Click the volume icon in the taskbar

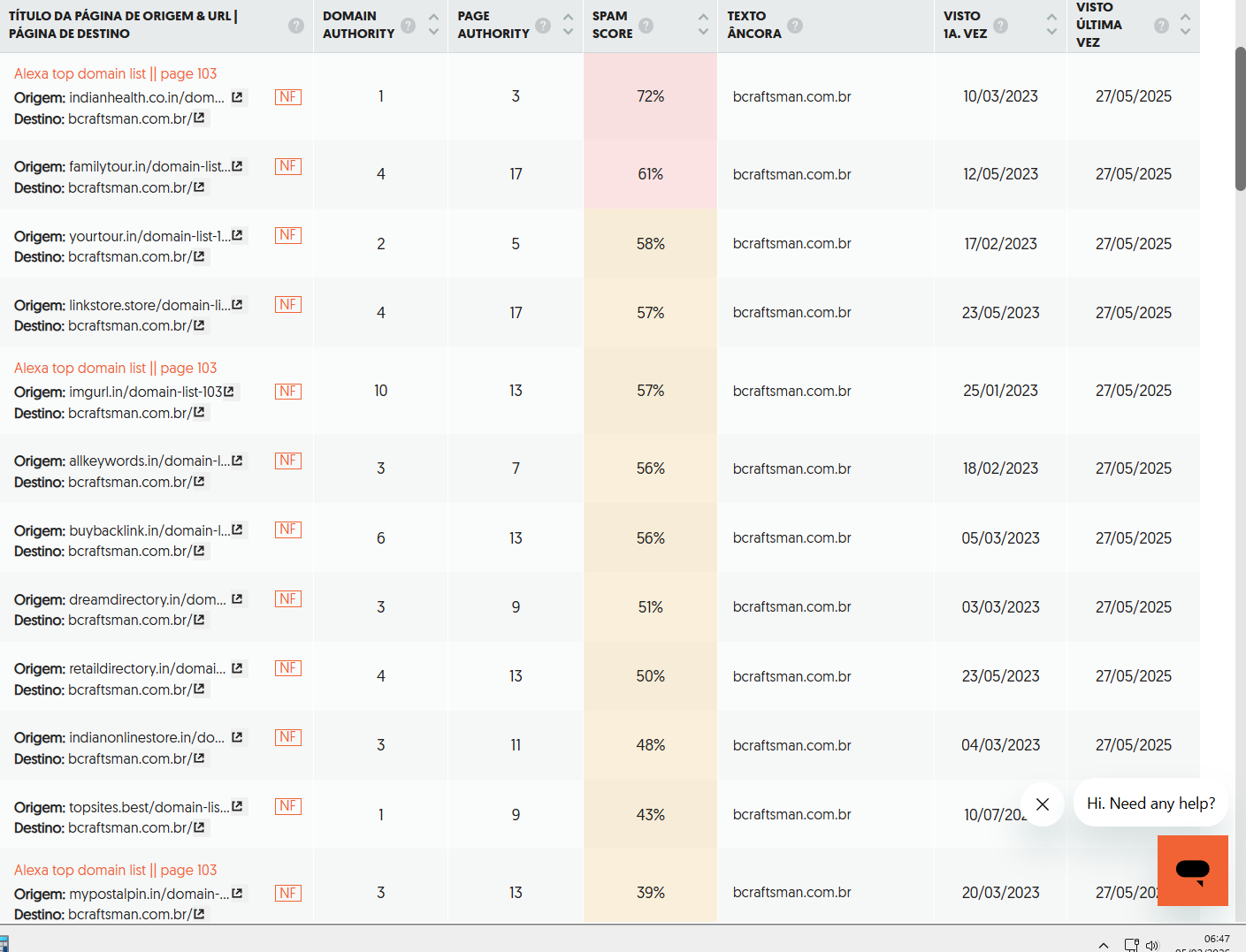(1151, 945)
